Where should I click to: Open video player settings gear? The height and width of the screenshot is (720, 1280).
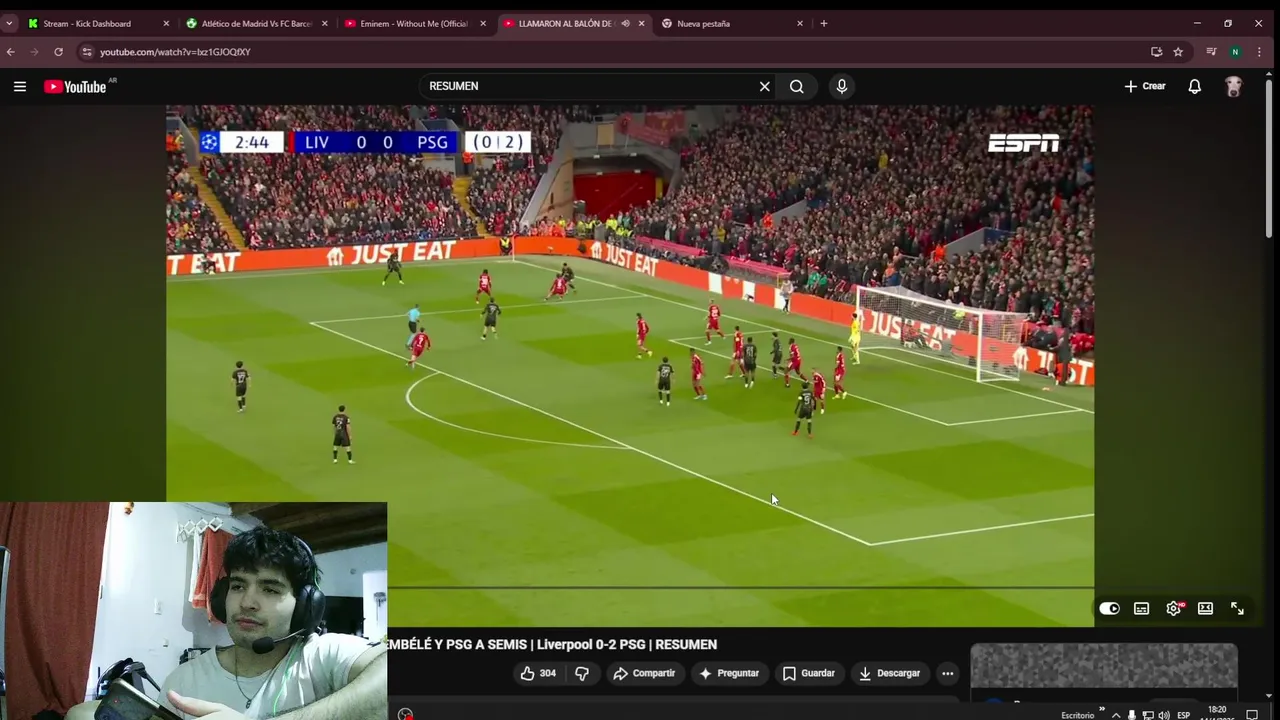(x=1174, y=608)
